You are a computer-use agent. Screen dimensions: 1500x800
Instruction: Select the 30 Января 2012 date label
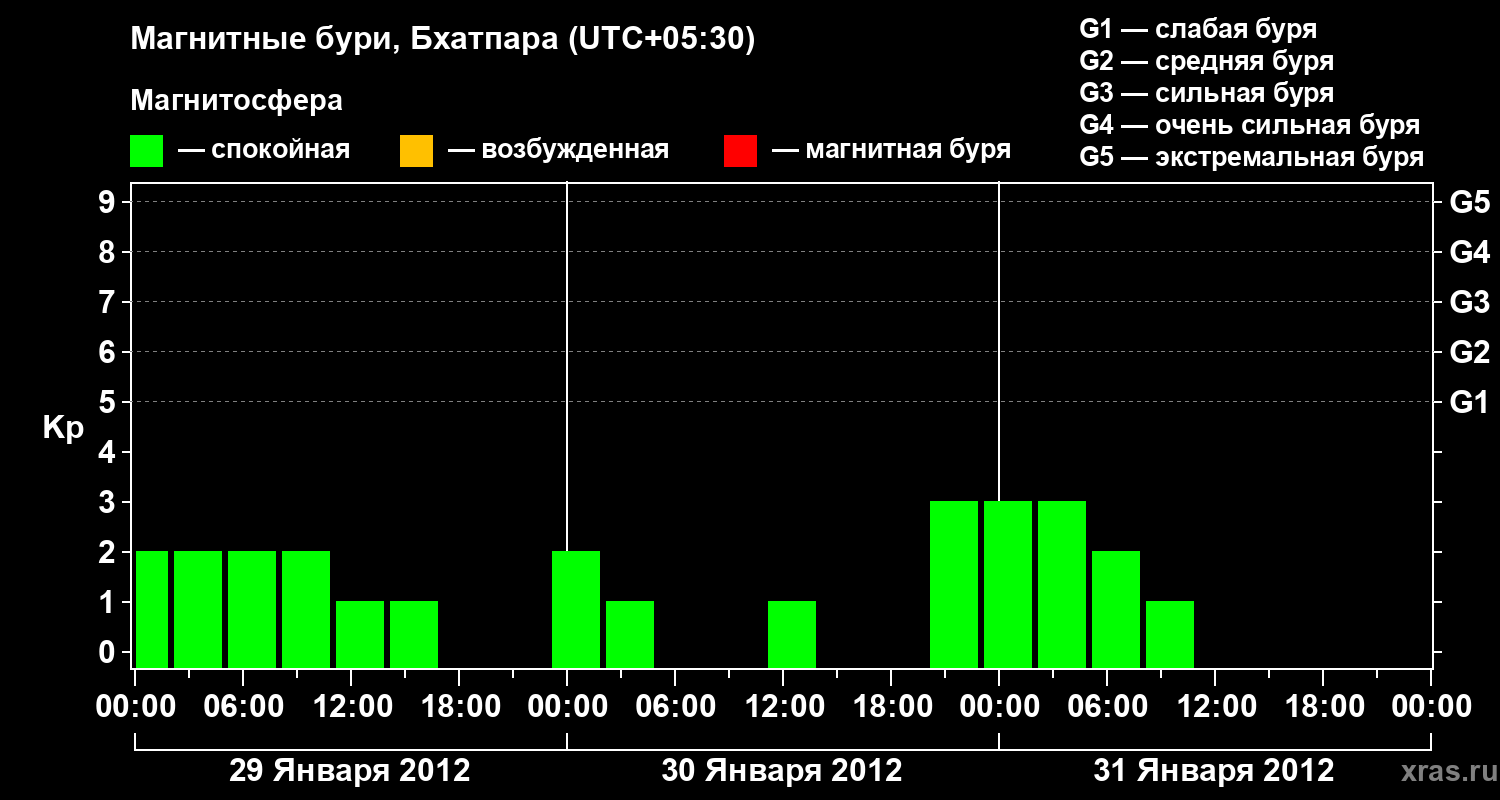(781, 771)
